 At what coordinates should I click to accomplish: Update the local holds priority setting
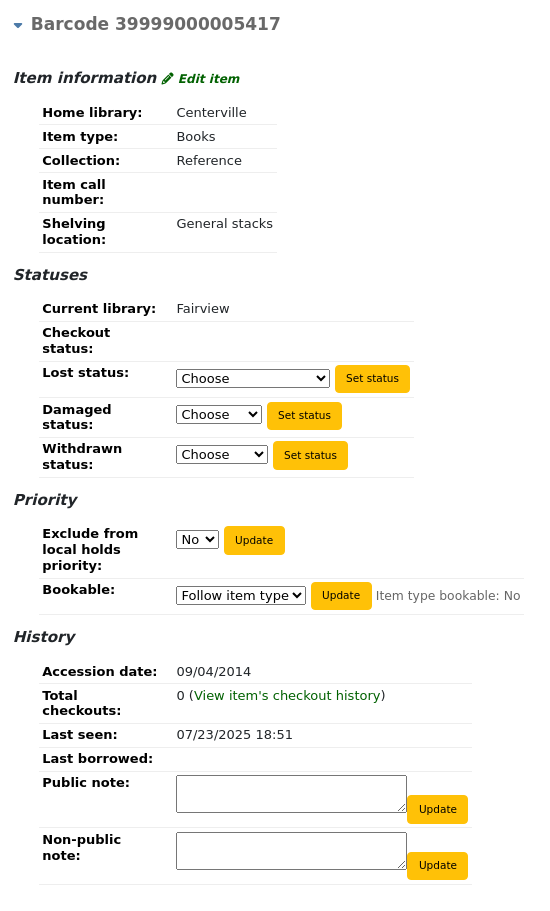click(254, 540)
